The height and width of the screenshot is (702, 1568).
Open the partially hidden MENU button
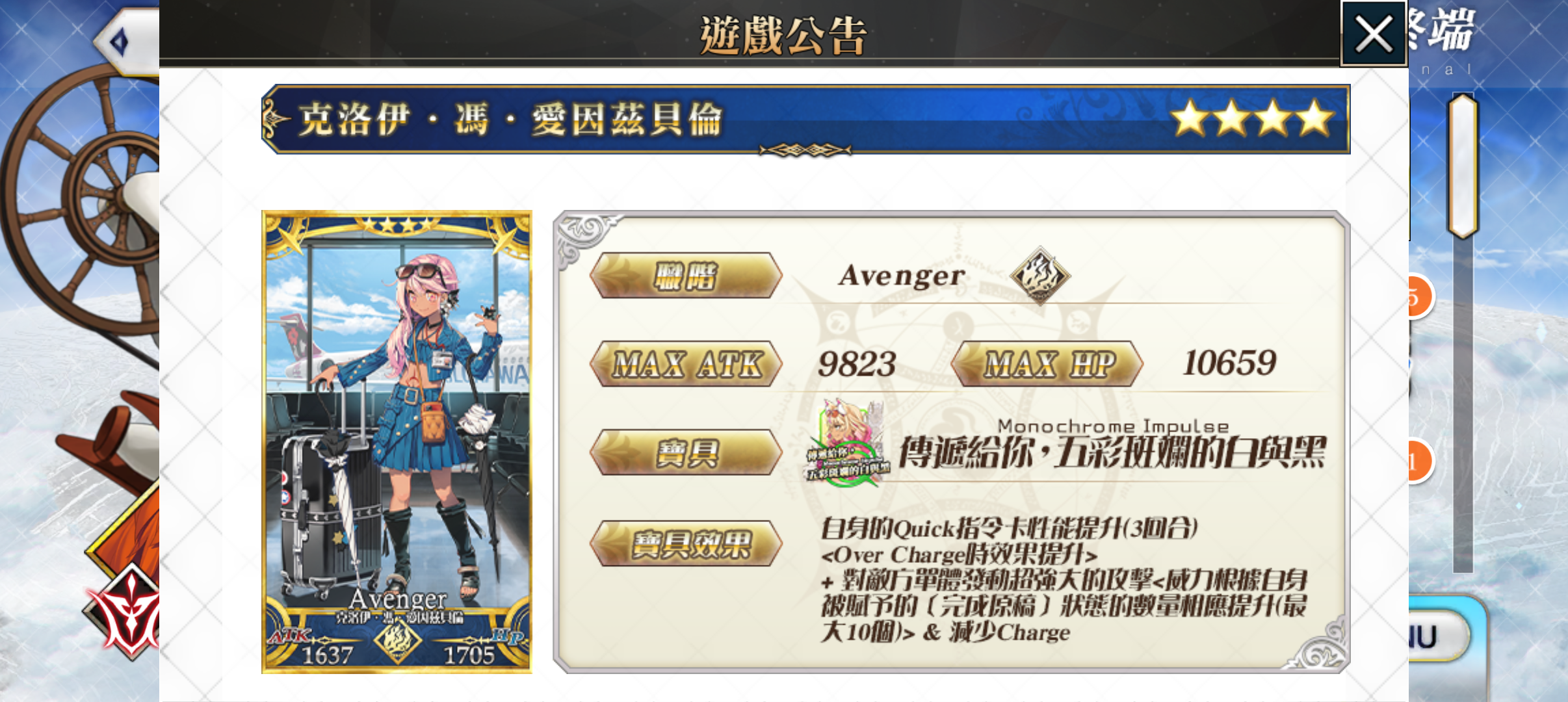[x=1439, y=637]
